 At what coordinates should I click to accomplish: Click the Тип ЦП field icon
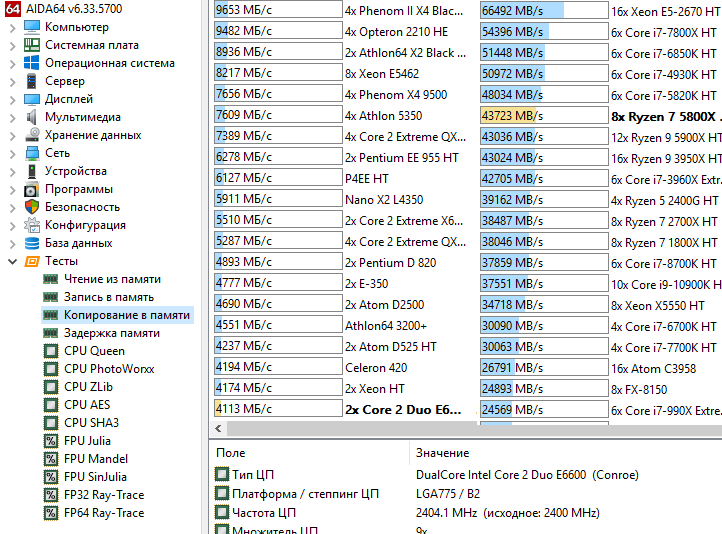pyautogui.click(x=222, y=474)
